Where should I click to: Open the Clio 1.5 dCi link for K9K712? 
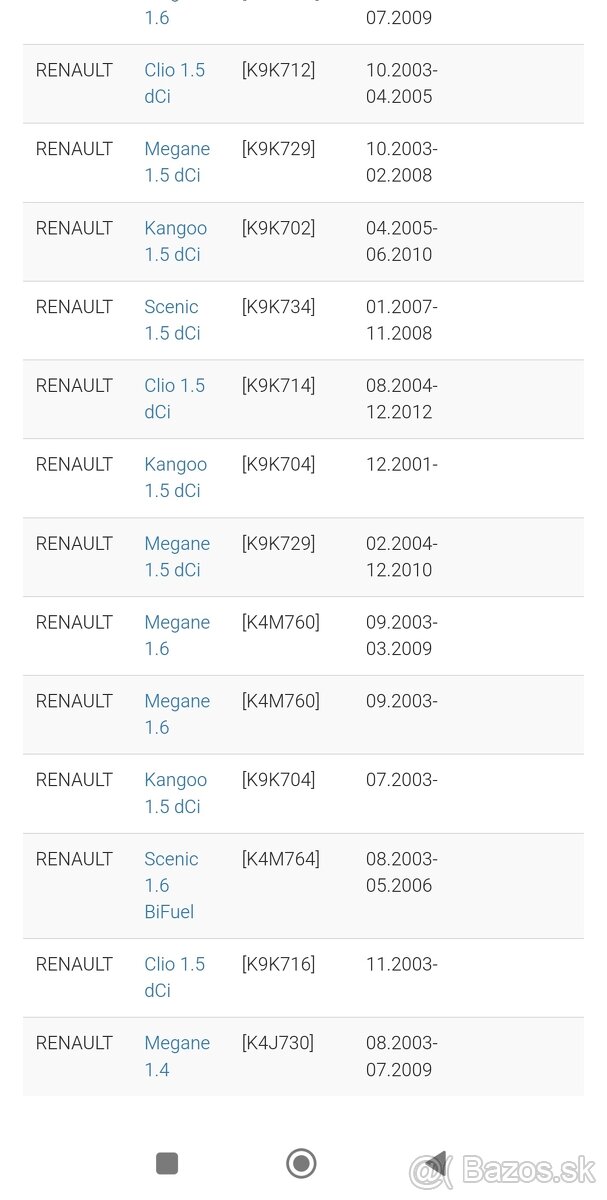click(x=174, y=83)
